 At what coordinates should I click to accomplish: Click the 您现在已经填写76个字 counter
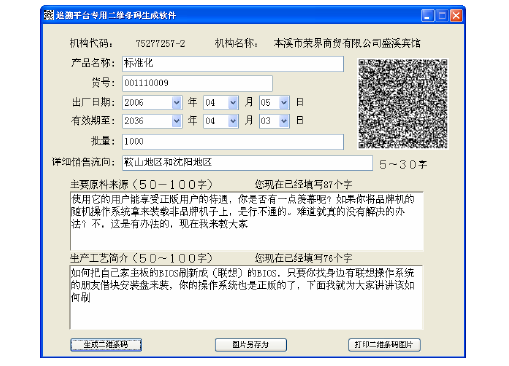(303, 258)
